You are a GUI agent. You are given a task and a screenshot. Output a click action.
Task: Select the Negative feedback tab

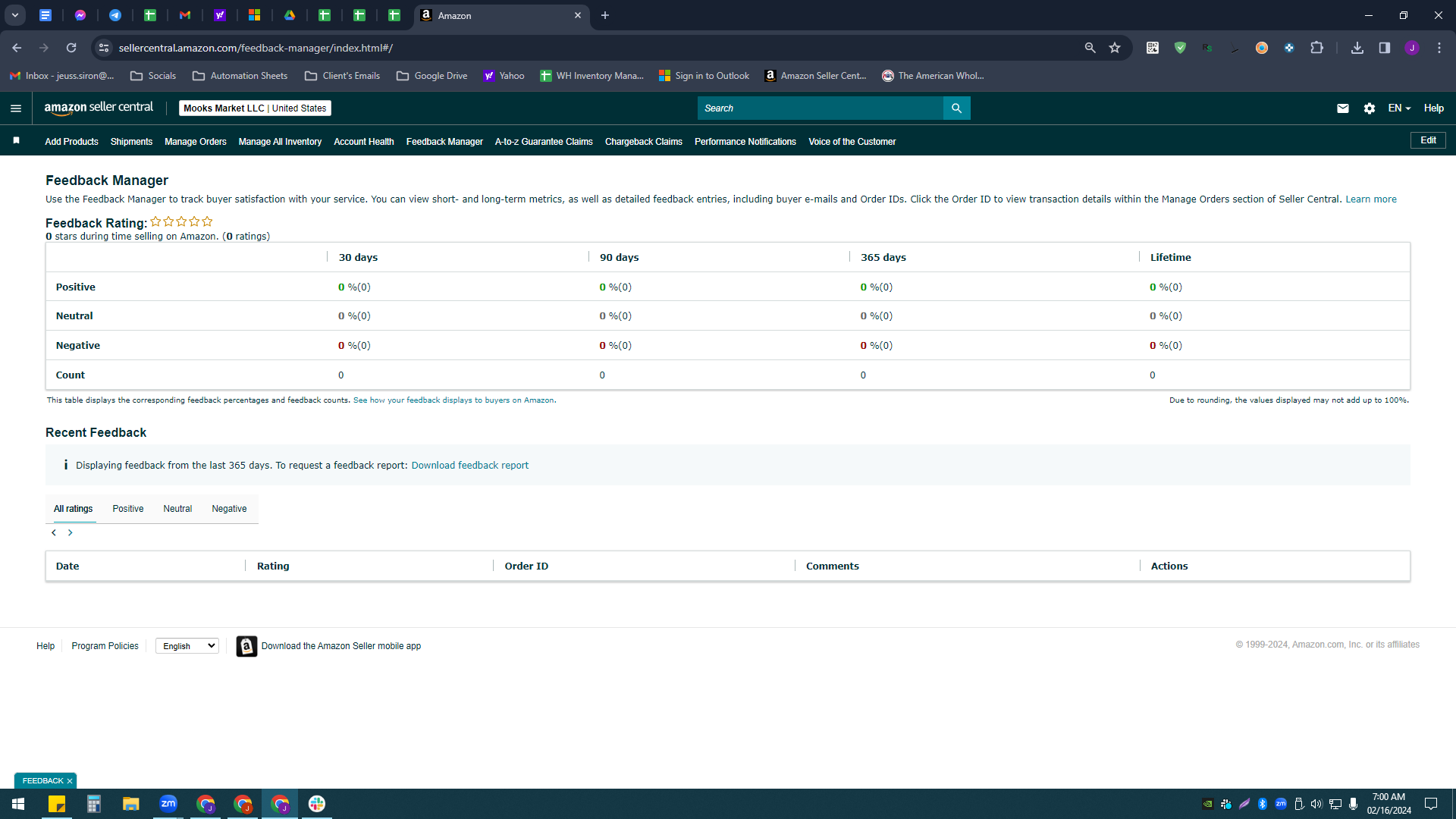[x=229, y=509]
